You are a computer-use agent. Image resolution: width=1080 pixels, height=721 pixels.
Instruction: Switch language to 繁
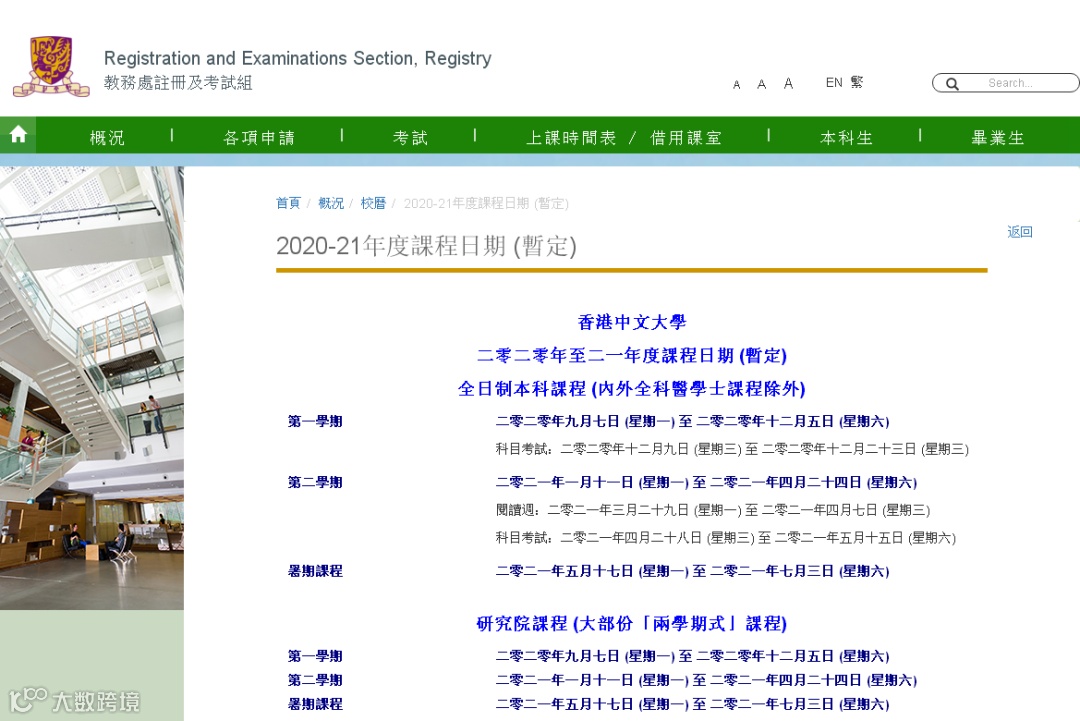(x=856, y=83)
